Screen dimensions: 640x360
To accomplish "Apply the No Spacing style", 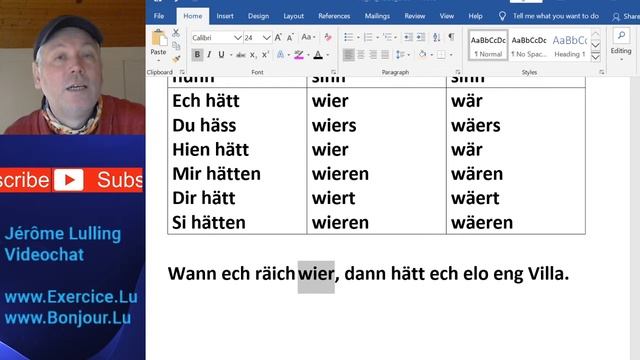I will (529, 45).
